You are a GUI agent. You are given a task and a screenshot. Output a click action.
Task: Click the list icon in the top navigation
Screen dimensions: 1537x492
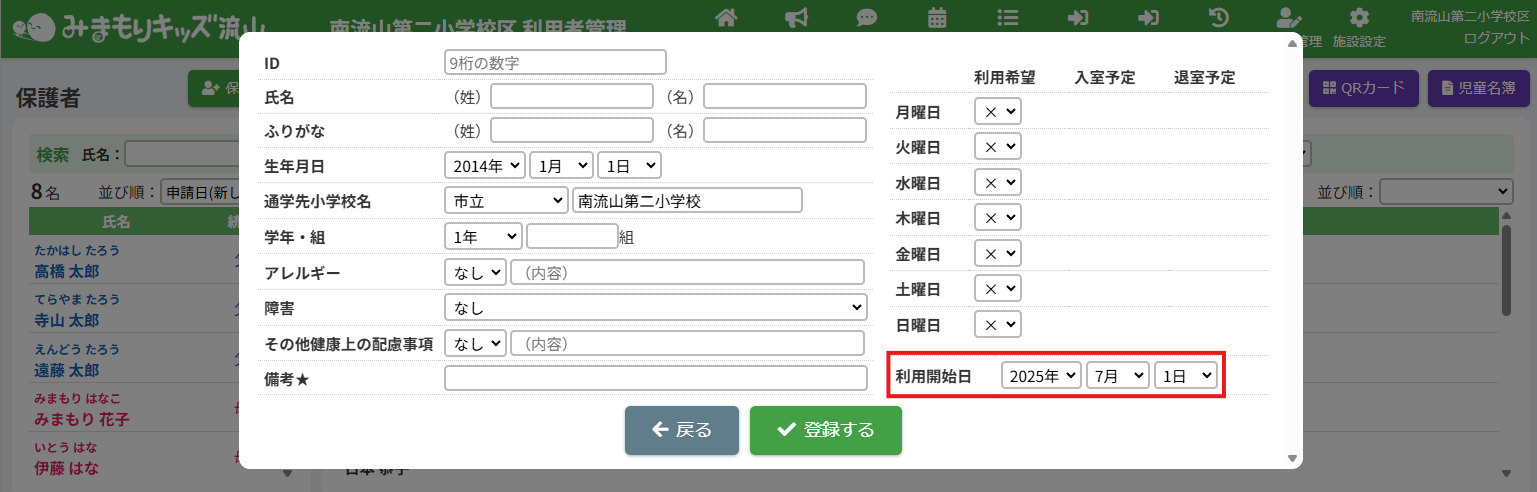point(1008,17)
